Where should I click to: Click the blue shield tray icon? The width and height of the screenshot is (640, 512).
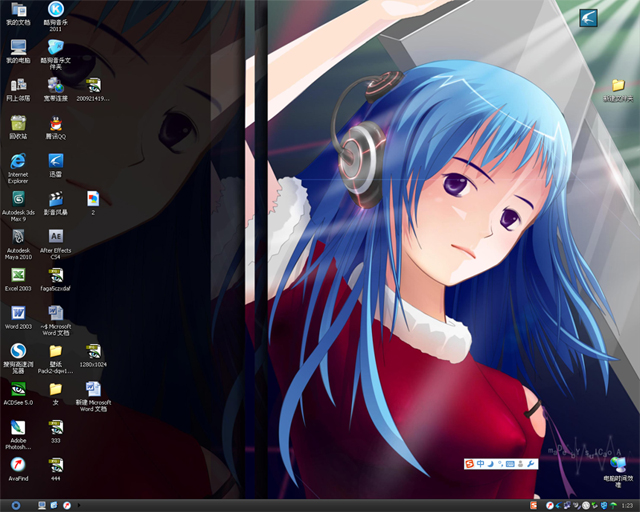(604, 506)
